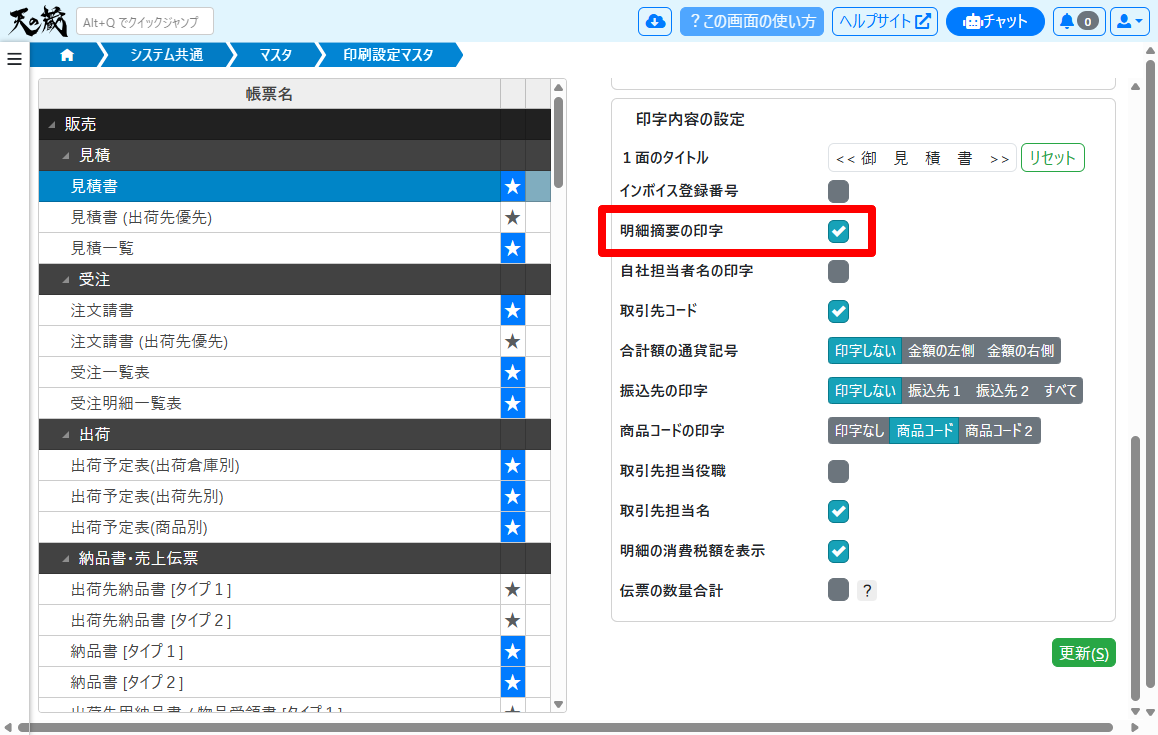Click the cloud download icon
The image size is (1158, 735).
(655, 21)
